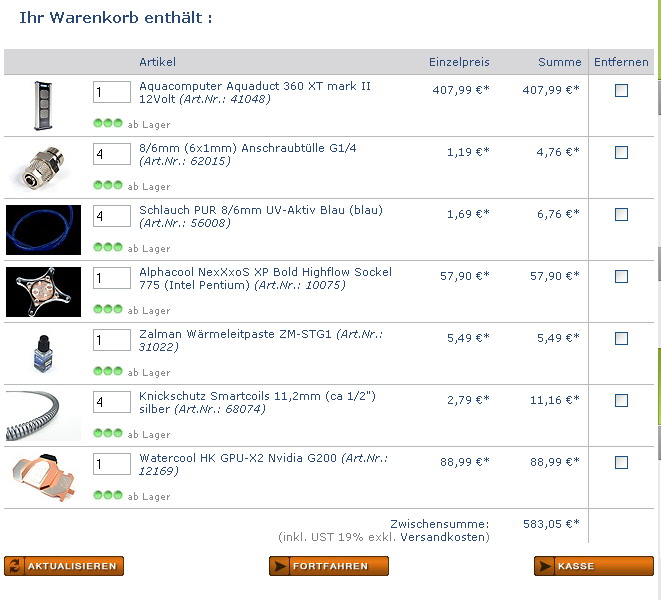Select remove checkbox for Zalman Wärmeleitpaste

(621, 338)
